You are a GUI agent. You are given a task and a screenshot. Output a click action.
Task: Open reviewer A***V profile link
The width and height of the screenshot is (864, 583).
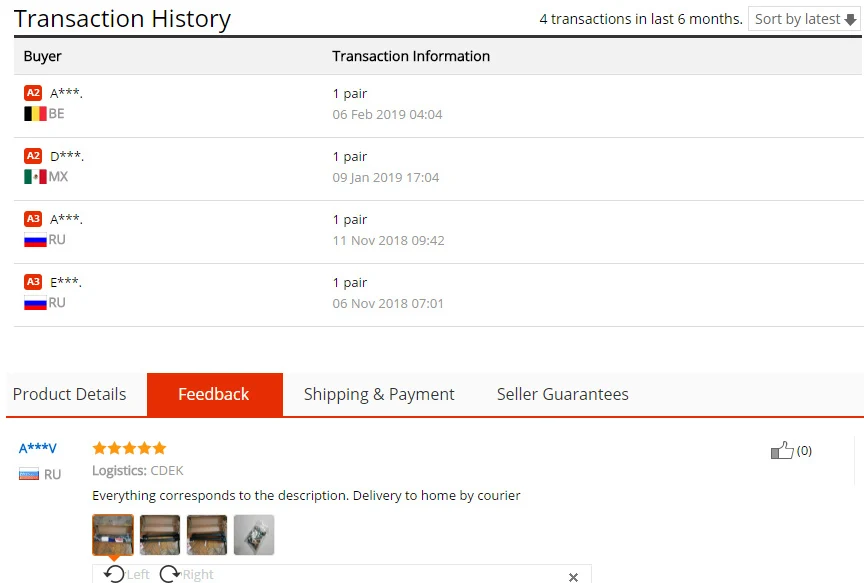coord(37,448)
